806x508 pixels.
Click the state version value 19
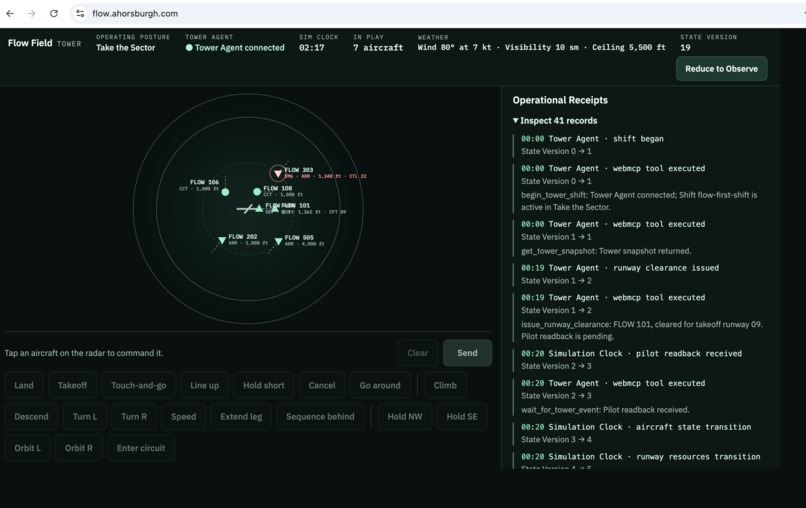point(685,48)
